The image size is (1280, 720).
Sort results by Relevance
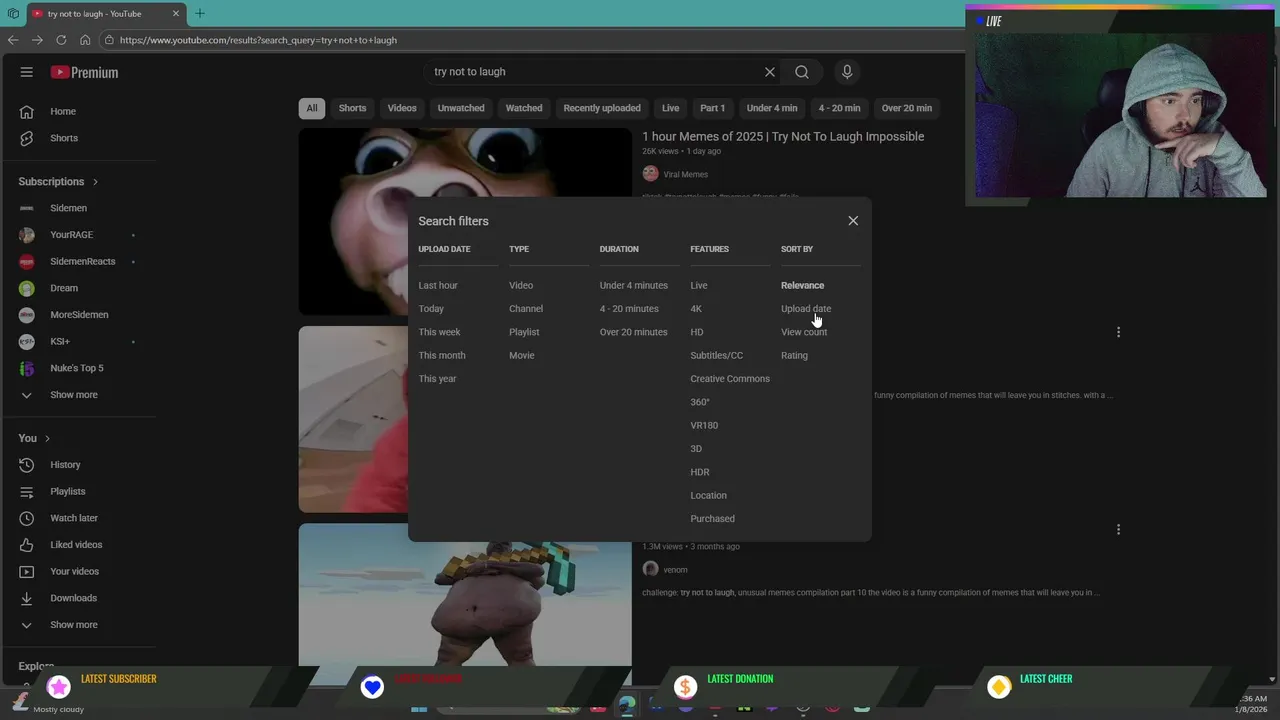coord(802,286)
